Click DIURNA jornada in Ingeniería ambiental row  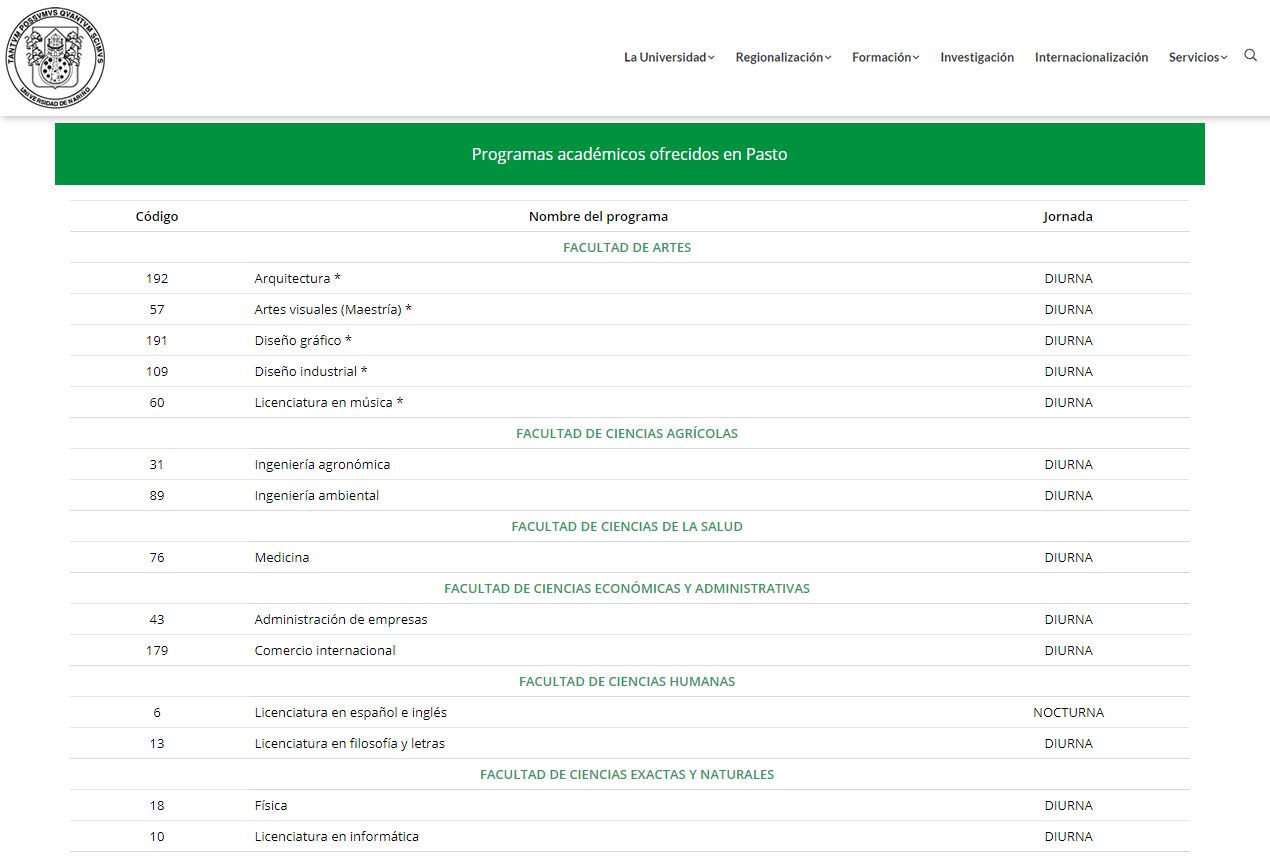point(1068,495)
